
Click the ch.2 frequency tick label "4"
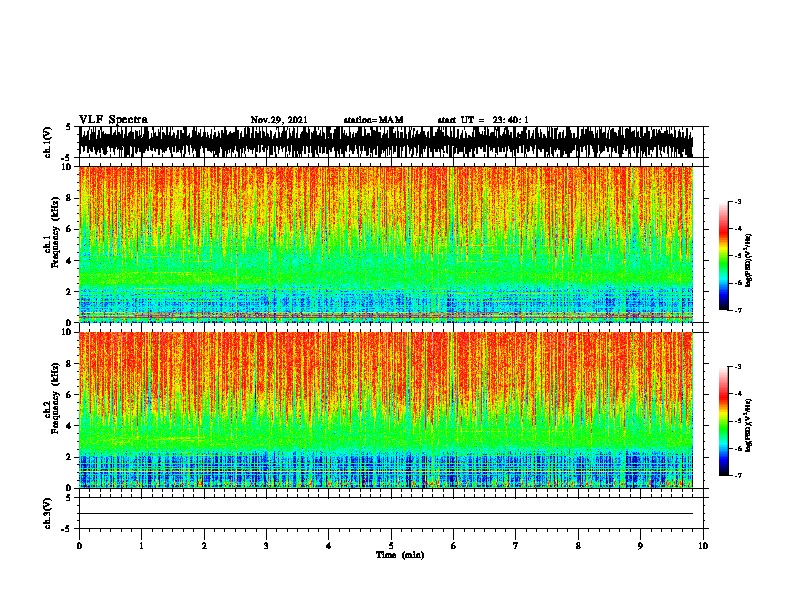point(70,426)
